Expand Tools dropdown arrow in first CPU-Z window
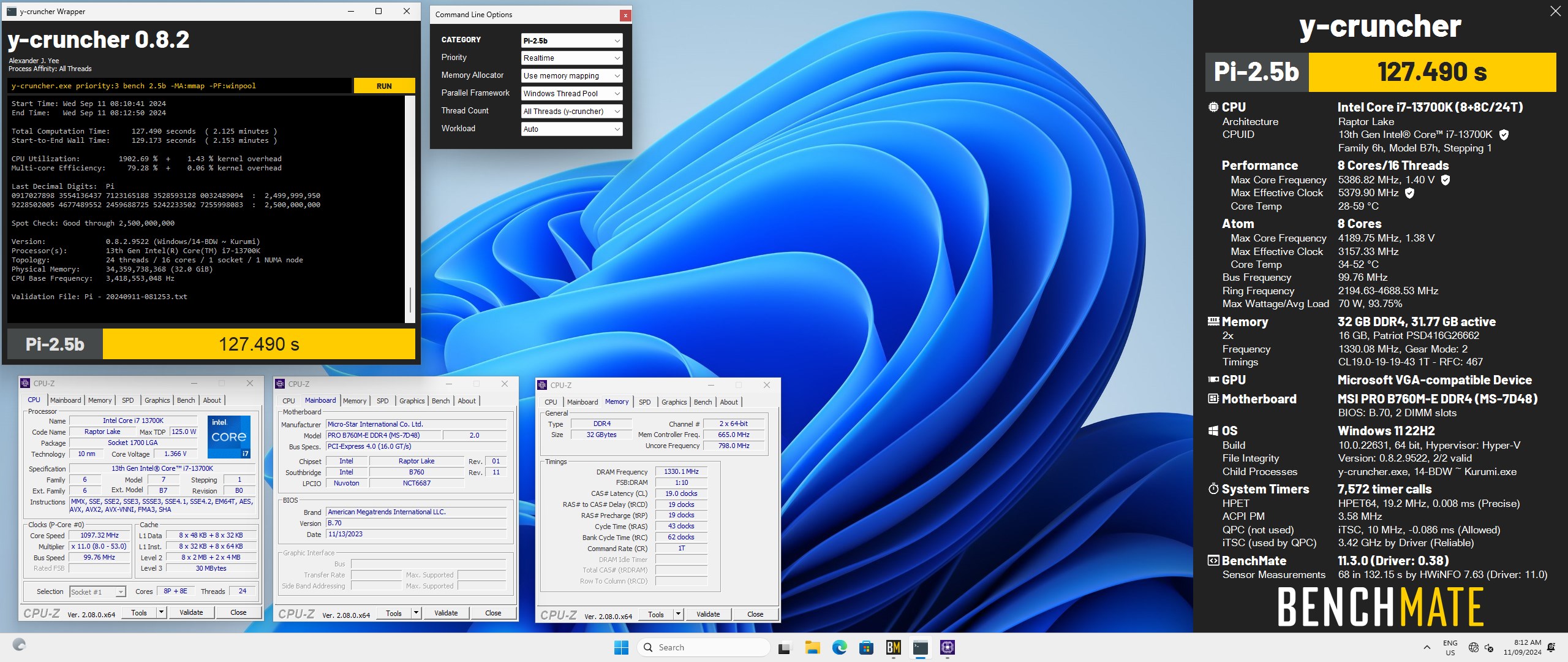 (161, 612)
